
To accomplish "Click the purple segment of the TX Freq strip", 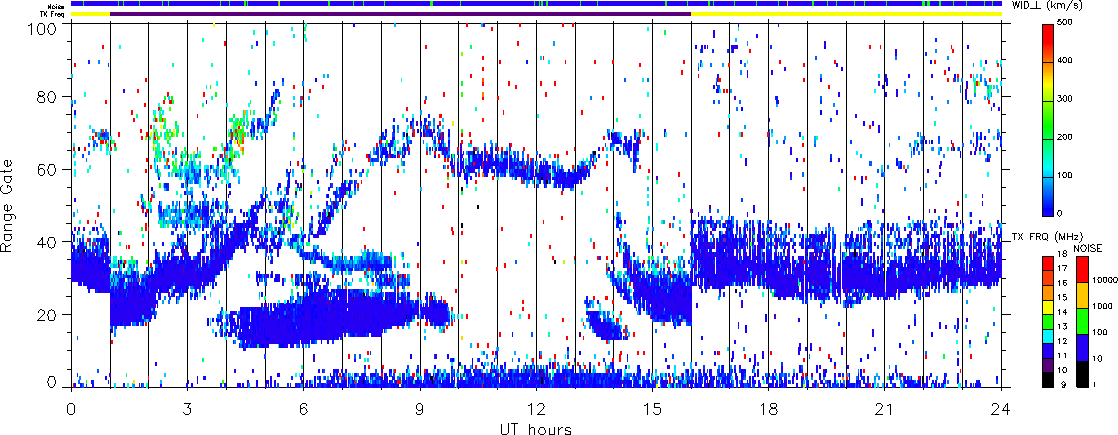I will pos(400,14).
